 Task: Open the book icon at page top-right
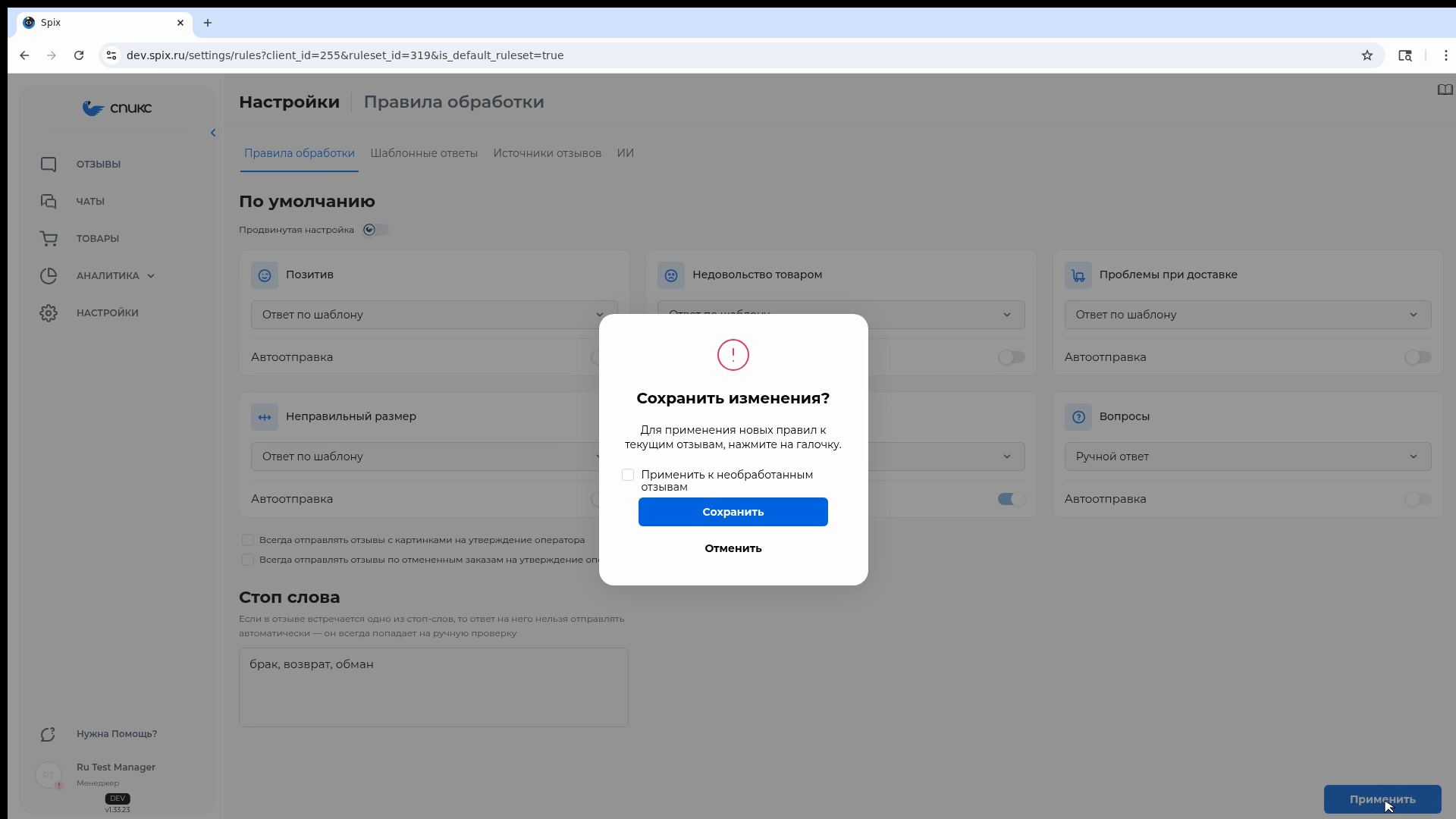[x=1445, y=90]
